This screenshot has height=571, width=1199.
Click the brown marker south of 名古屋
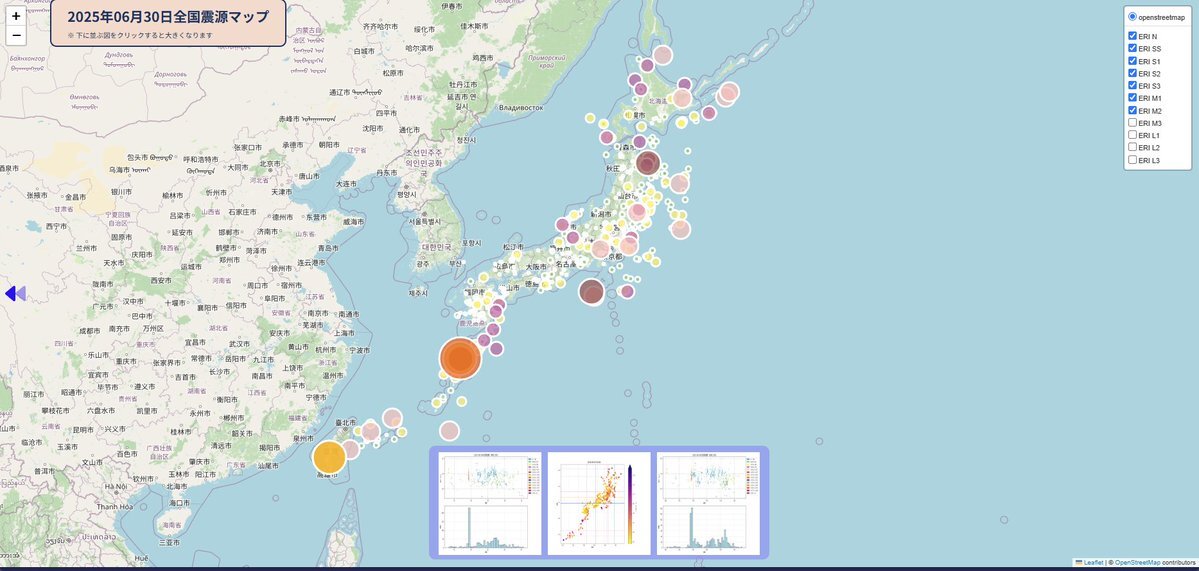591,292
